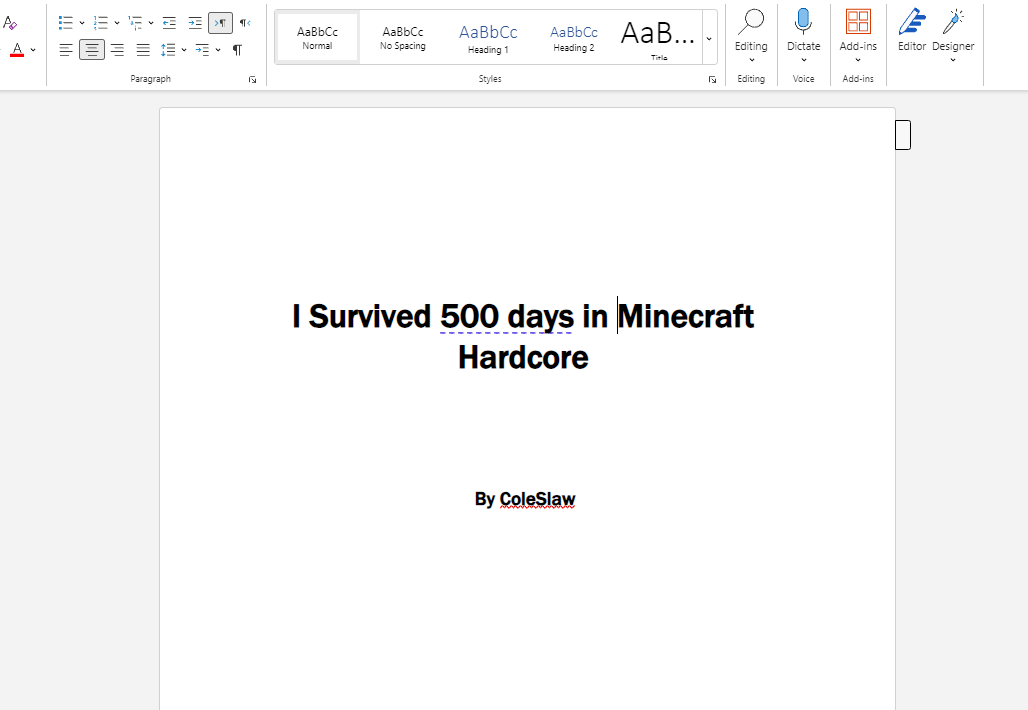
Task: Toggle show paragraph marks
Action: pos(237,50)
